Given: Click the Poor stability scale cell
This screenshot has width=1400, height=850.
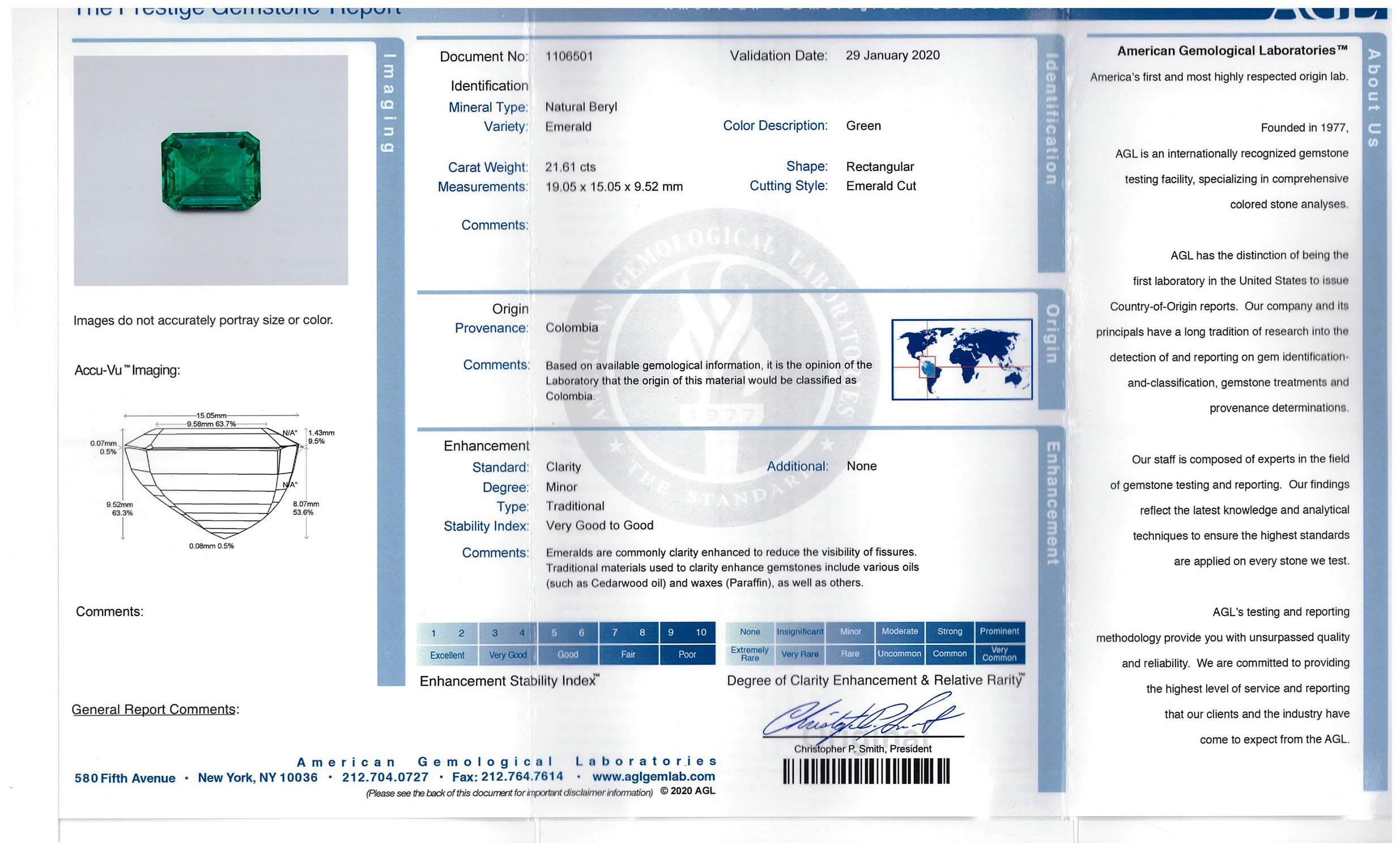Looking at the screenshot, I should [687, 654].
